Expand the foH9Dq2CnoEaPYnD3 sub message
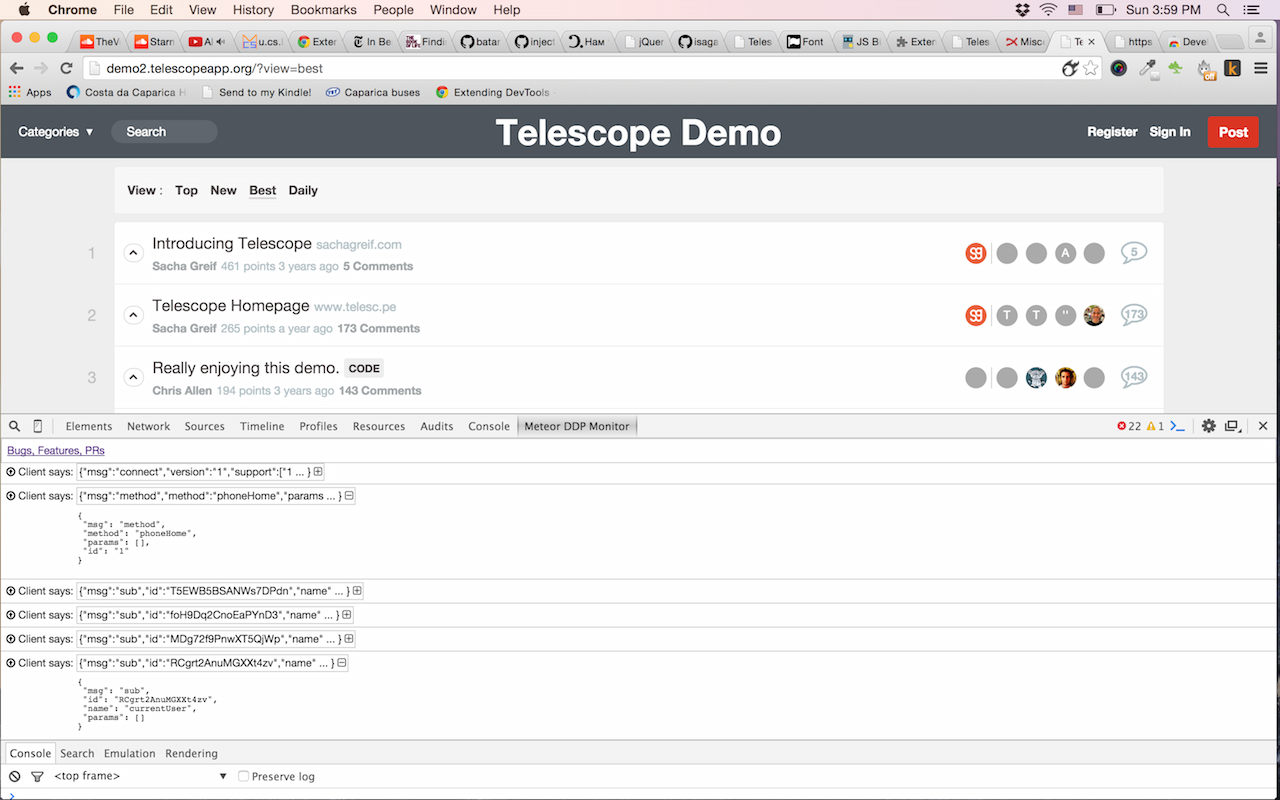This screenshot has height=800, width=1280. tap(347, 615)
